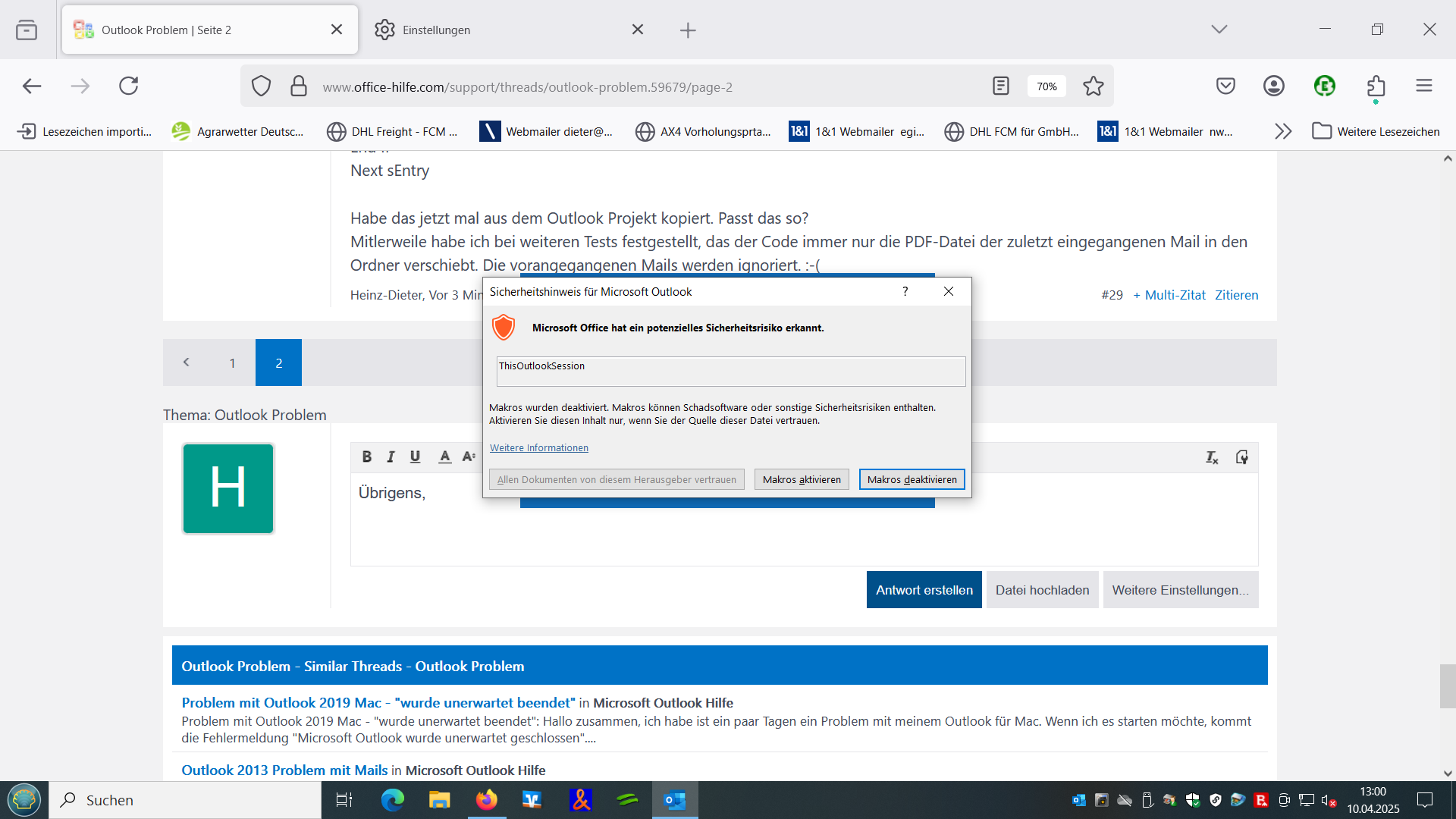
Task: Open Microsoft Edge from the taskbar
Action: click(392, 800)
